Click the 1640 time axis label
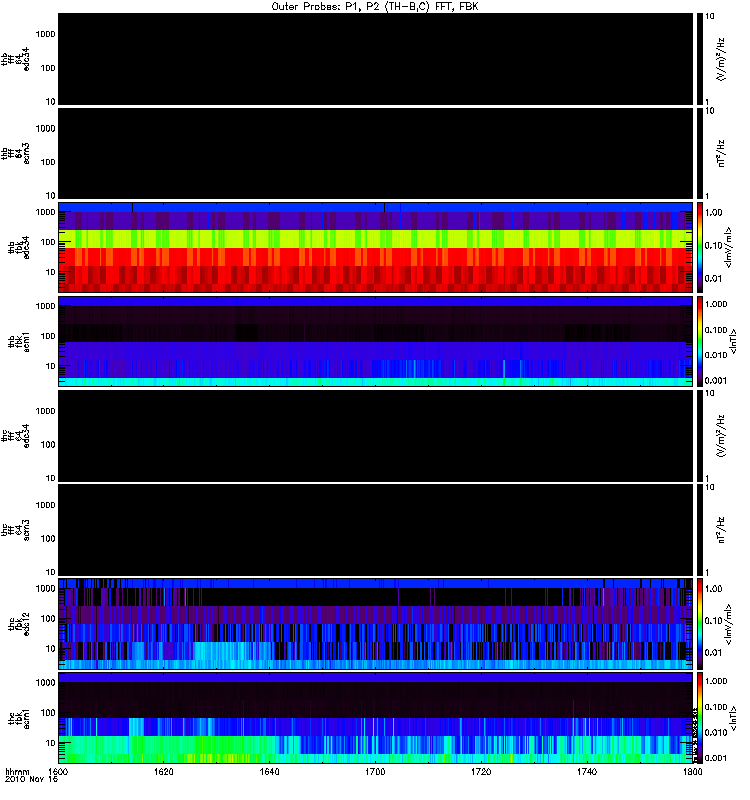 click(269, 771)
